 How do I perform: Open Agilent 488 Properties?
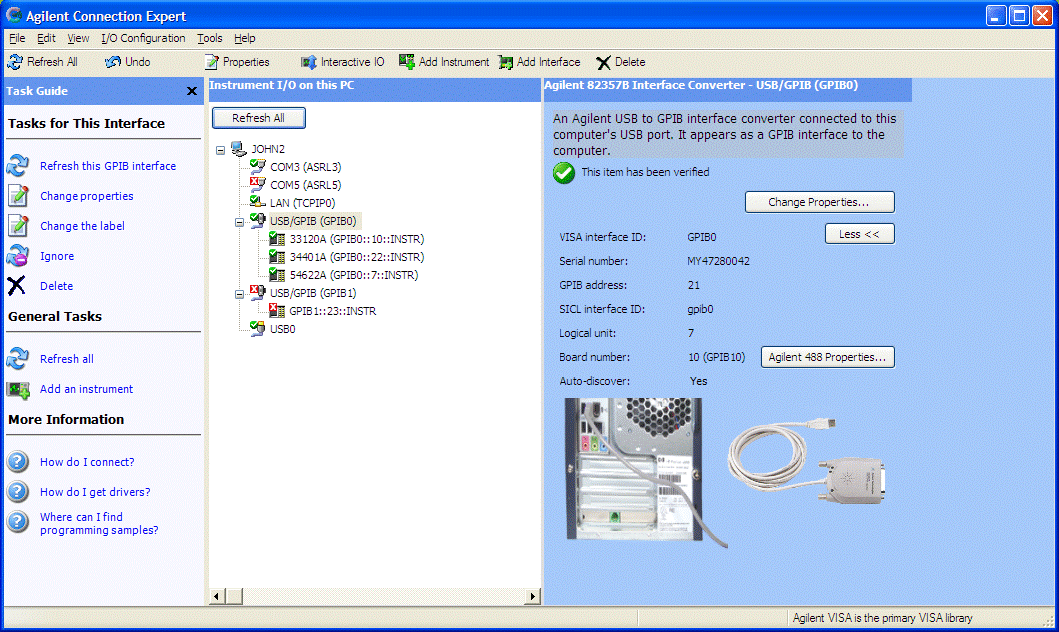click(827, 357)
